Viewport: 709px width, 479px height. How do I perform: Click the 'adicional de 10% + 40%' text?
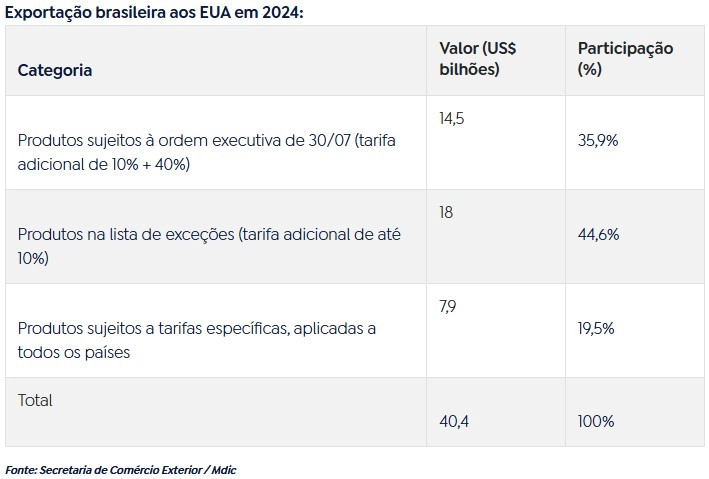[104, 164]
